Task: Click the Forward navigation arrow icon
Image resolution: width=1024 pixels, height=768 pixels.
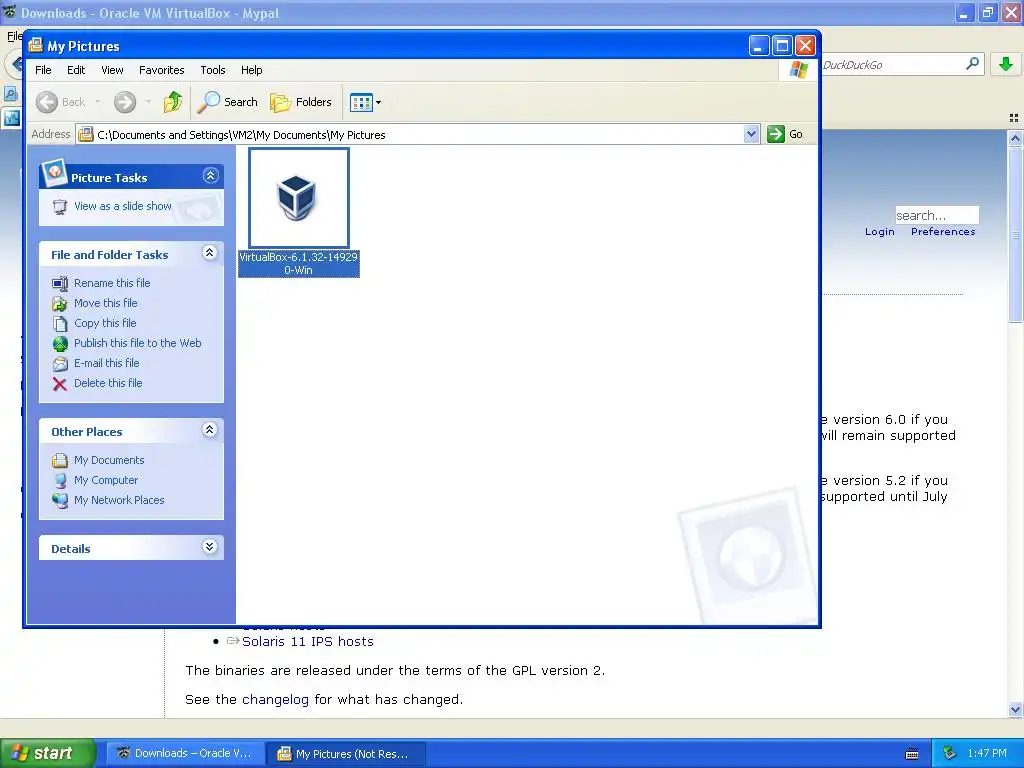Action: click(125, 102)
